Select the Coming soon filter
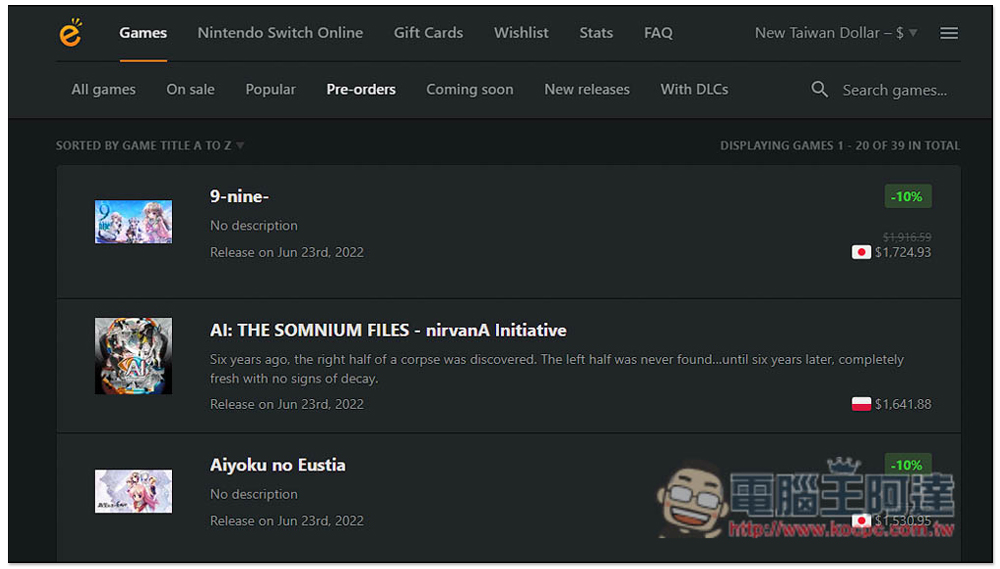 pyautogui.click(x=469, y=89)
